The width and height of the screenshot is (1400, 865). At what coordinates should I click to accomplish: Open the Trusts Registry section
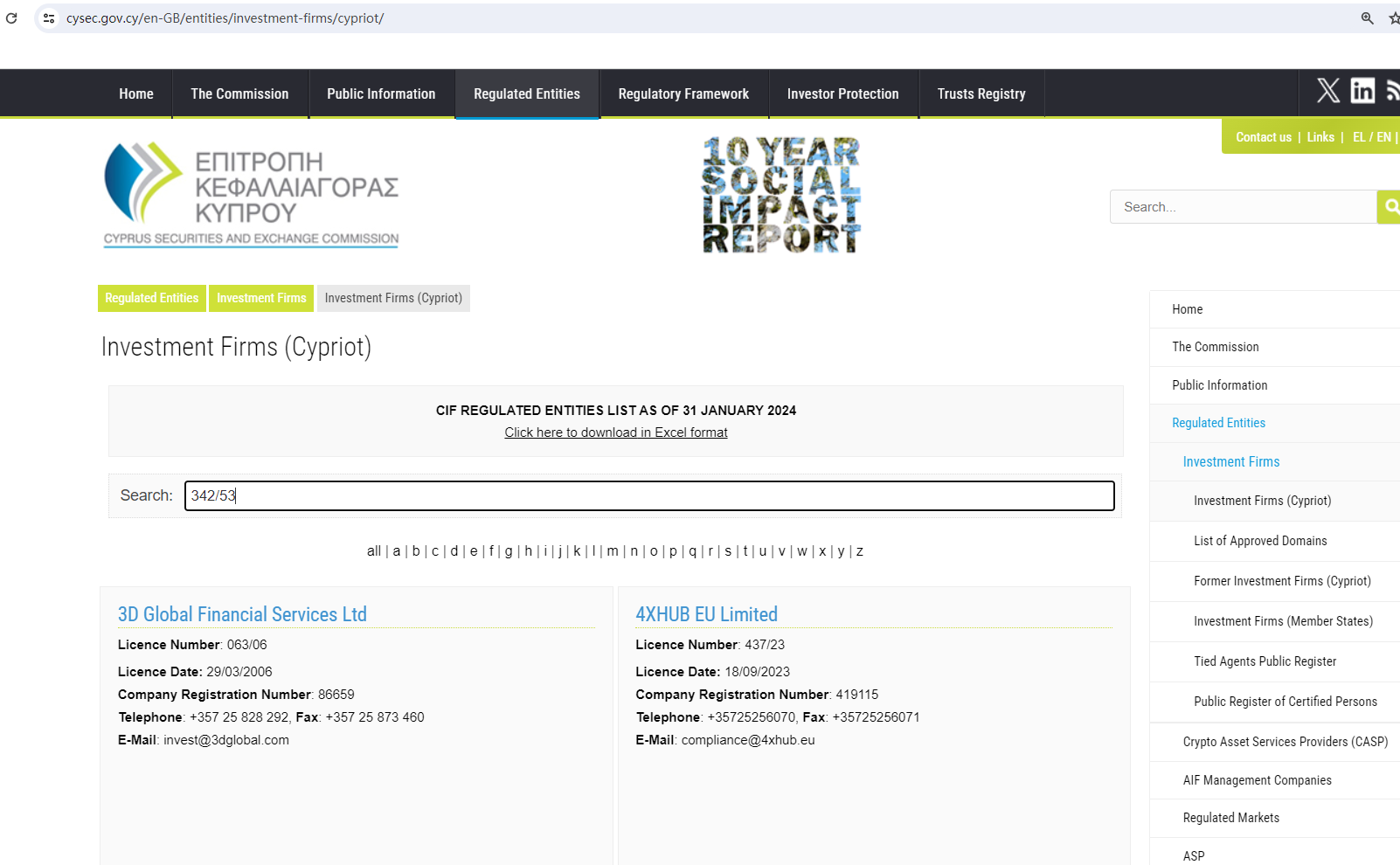(x=981, y=93)
